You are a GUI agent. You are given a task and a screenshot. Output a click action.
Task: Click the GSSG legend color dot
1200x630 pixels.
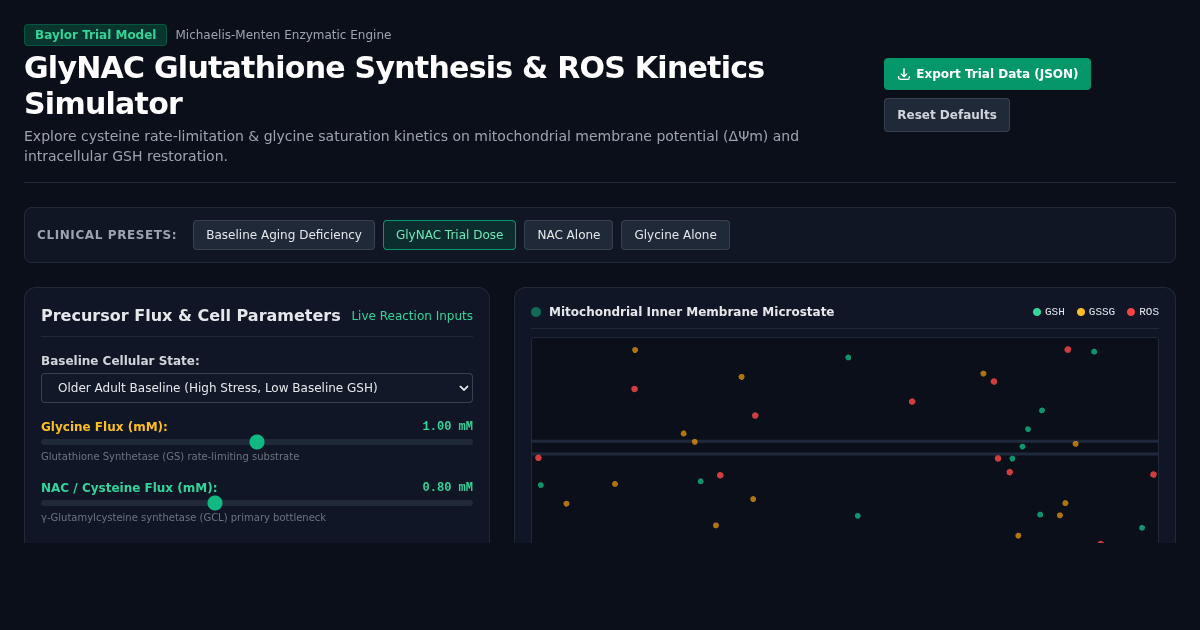pyautogui.click(x=1081, y=312)
